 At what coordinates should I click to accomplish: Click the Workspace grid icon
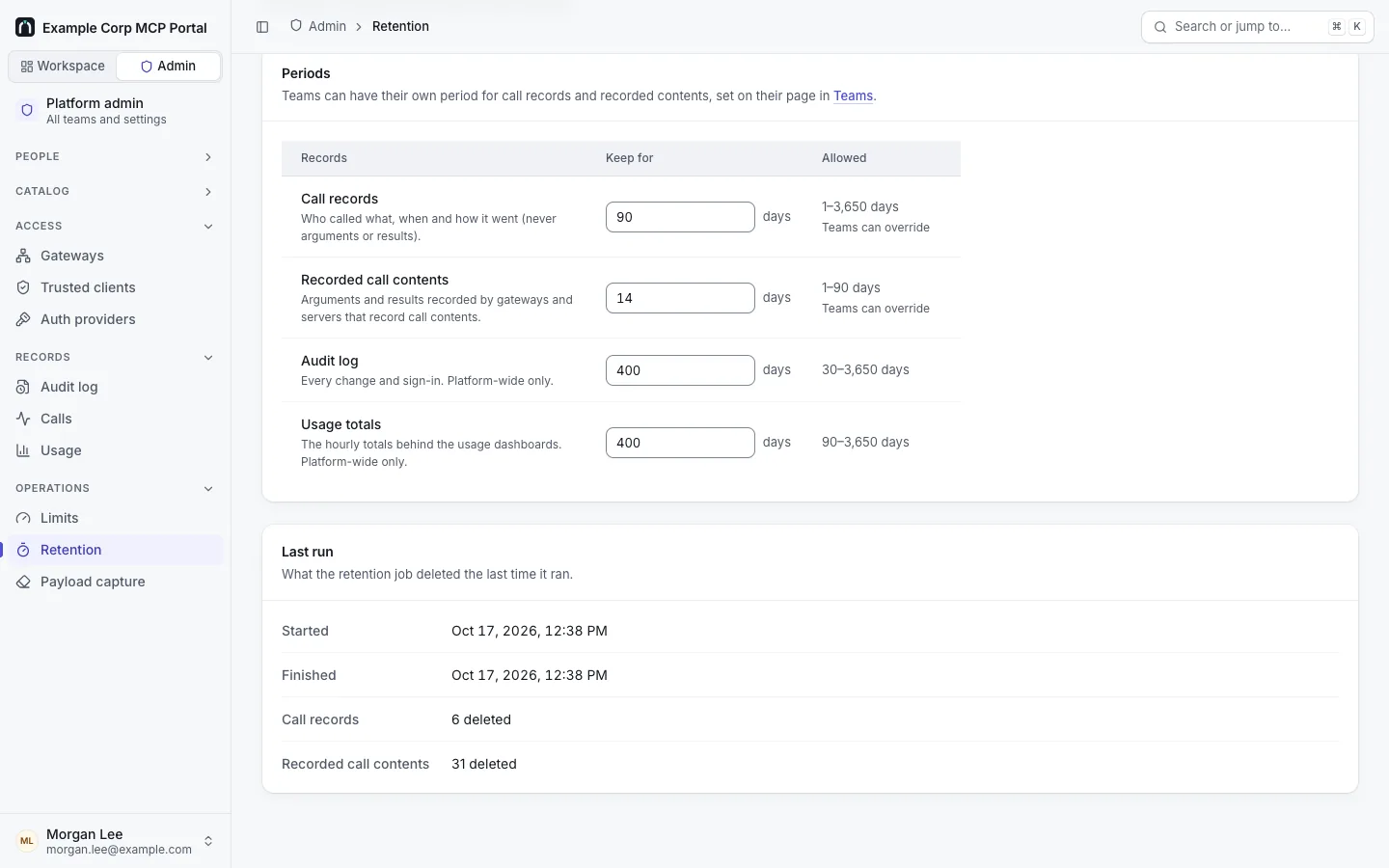[27, 67]
